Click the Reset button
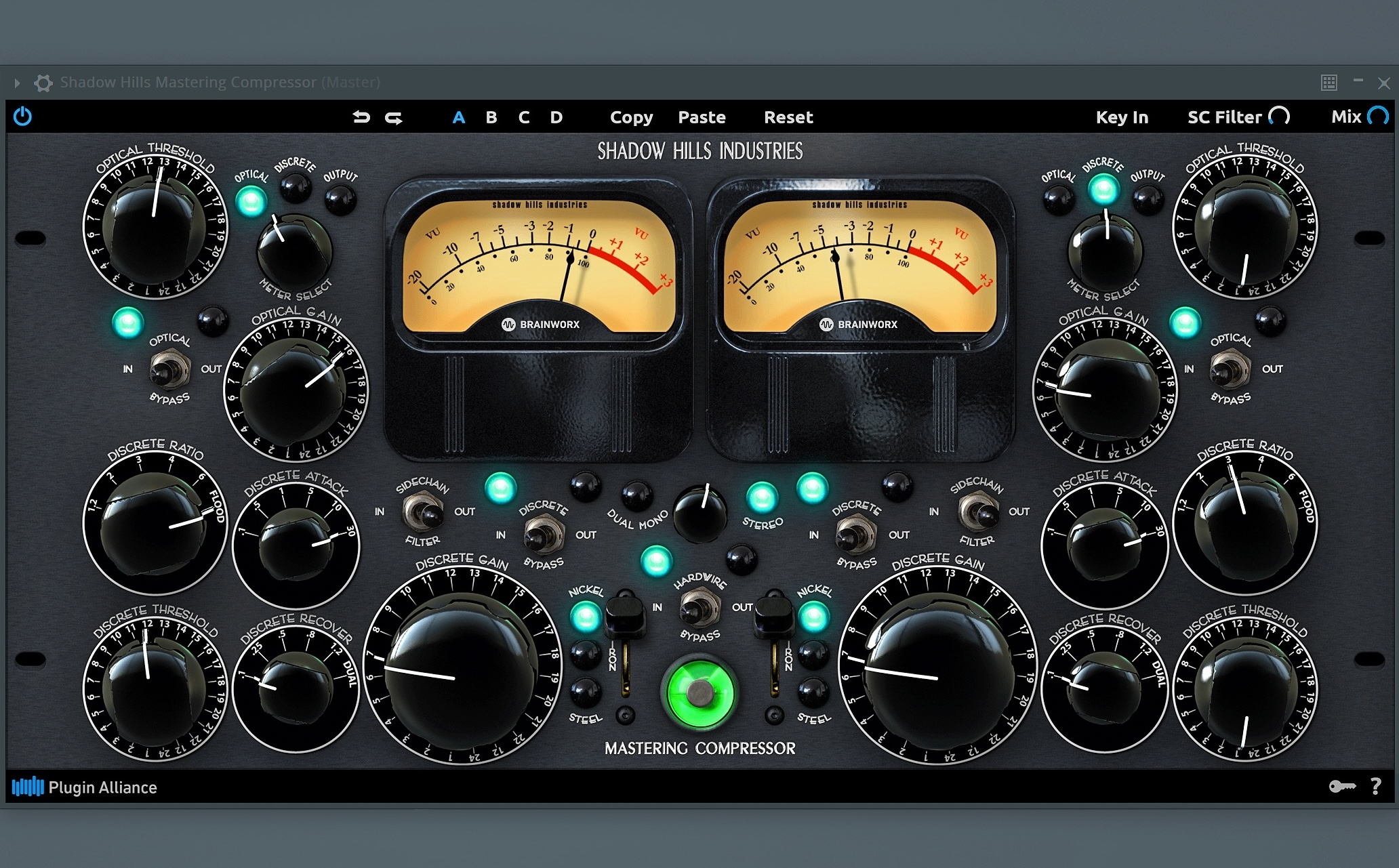This screenshot has width=1399, height=868. click(788, 117)
